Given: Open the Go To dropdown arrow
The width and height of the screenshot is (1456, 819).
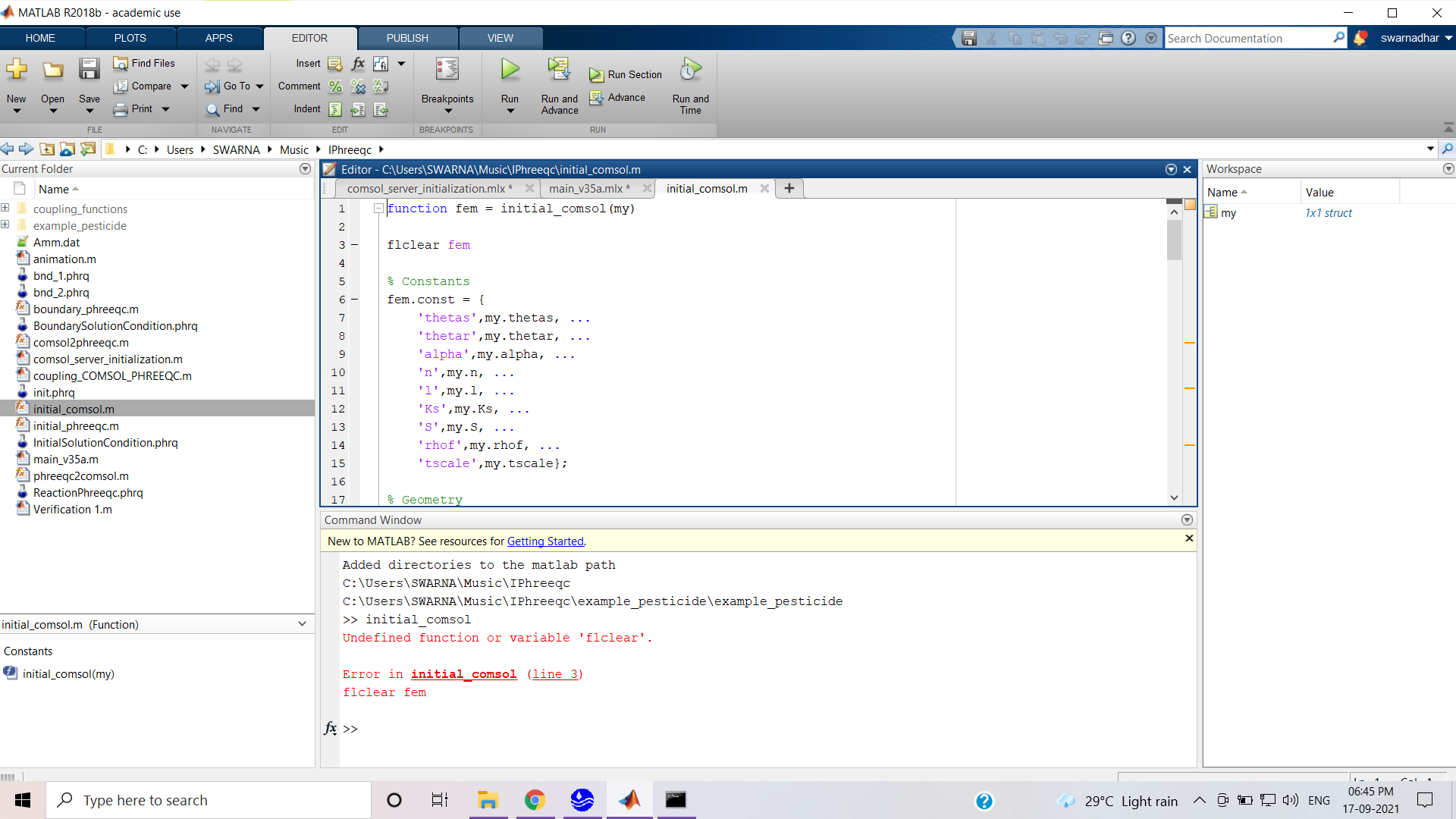Looking at the screenshot, I should click(259, 86).
